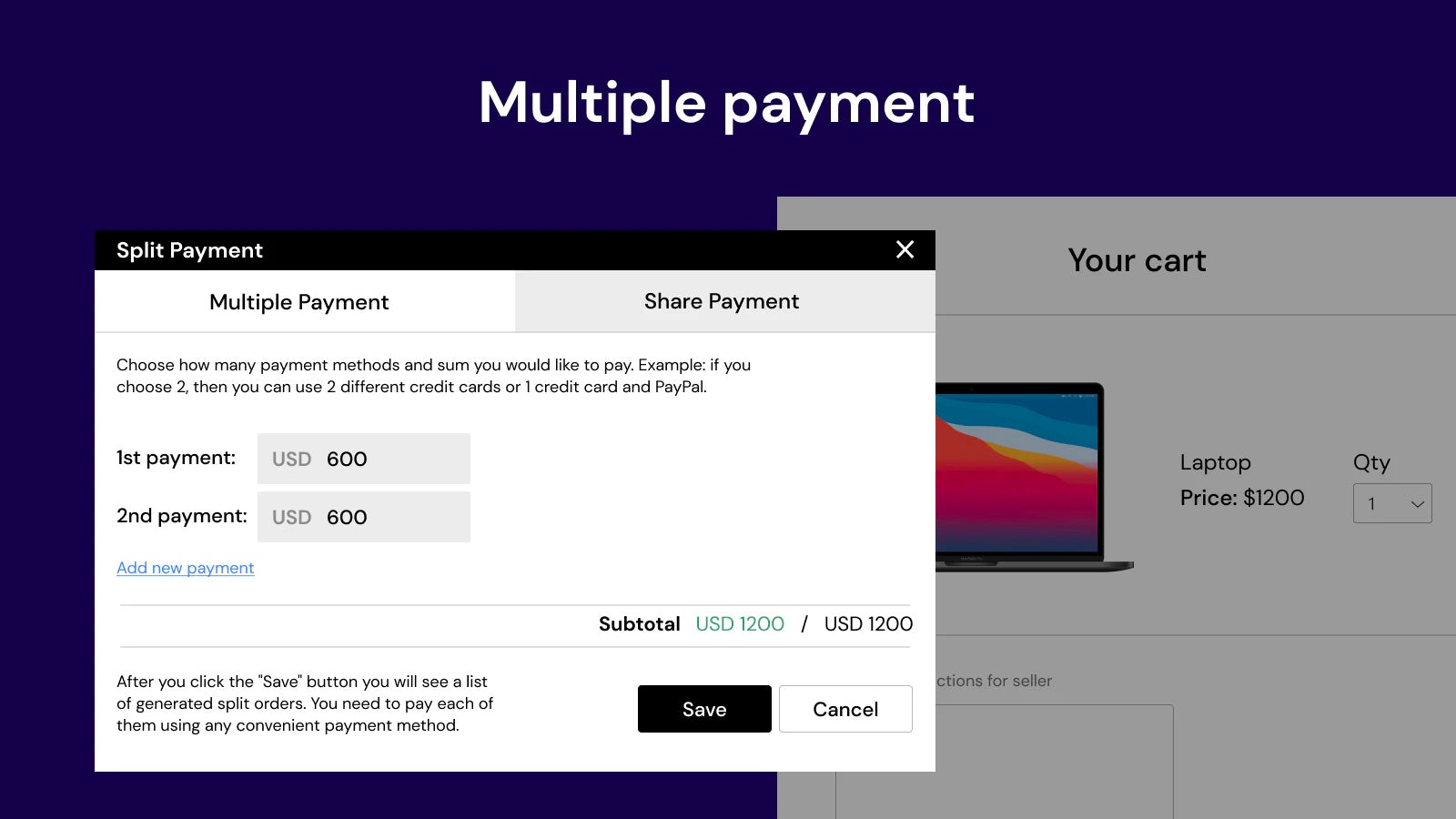Image resolution: width=1456 pixels, height=819 pixels.
Task: Select the Multiple Payment tab
Action: tap(298, 301)
